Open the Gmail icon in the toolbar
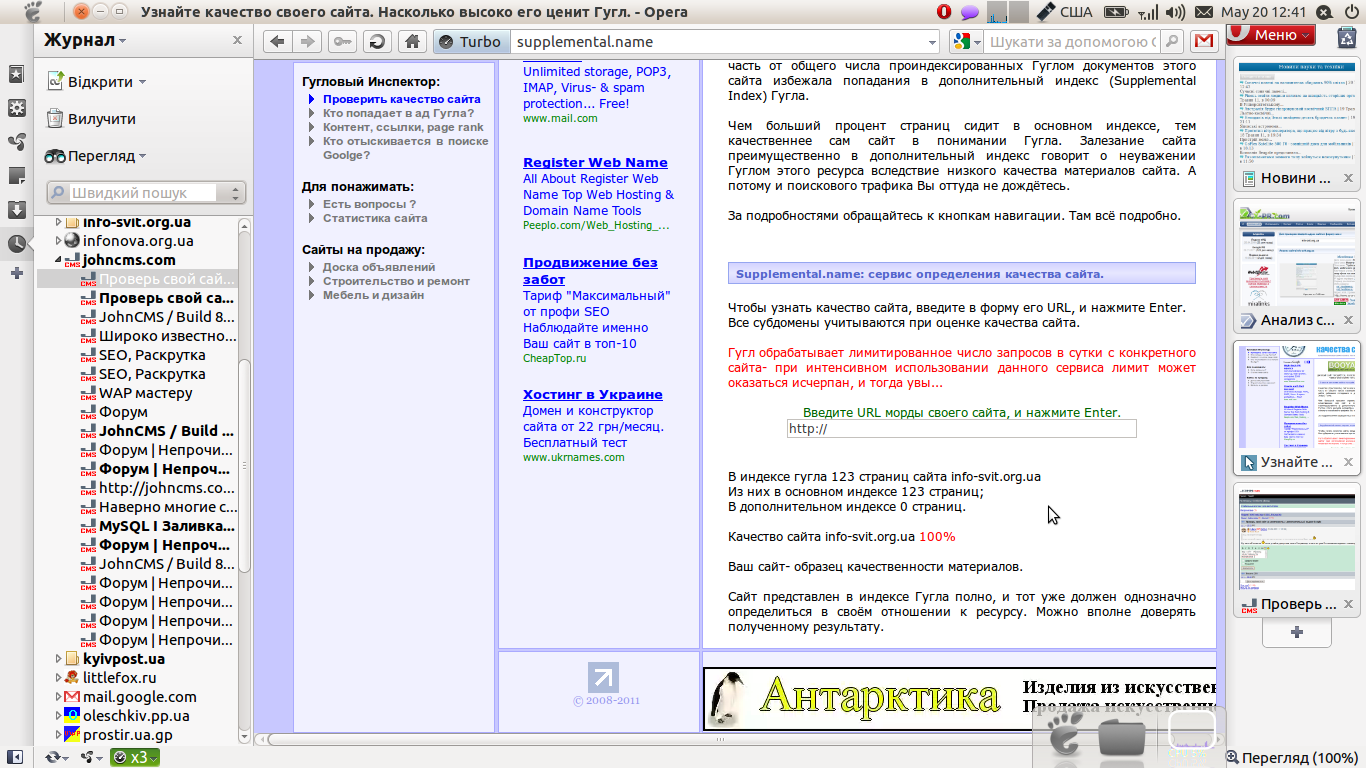 point(1204,42)
